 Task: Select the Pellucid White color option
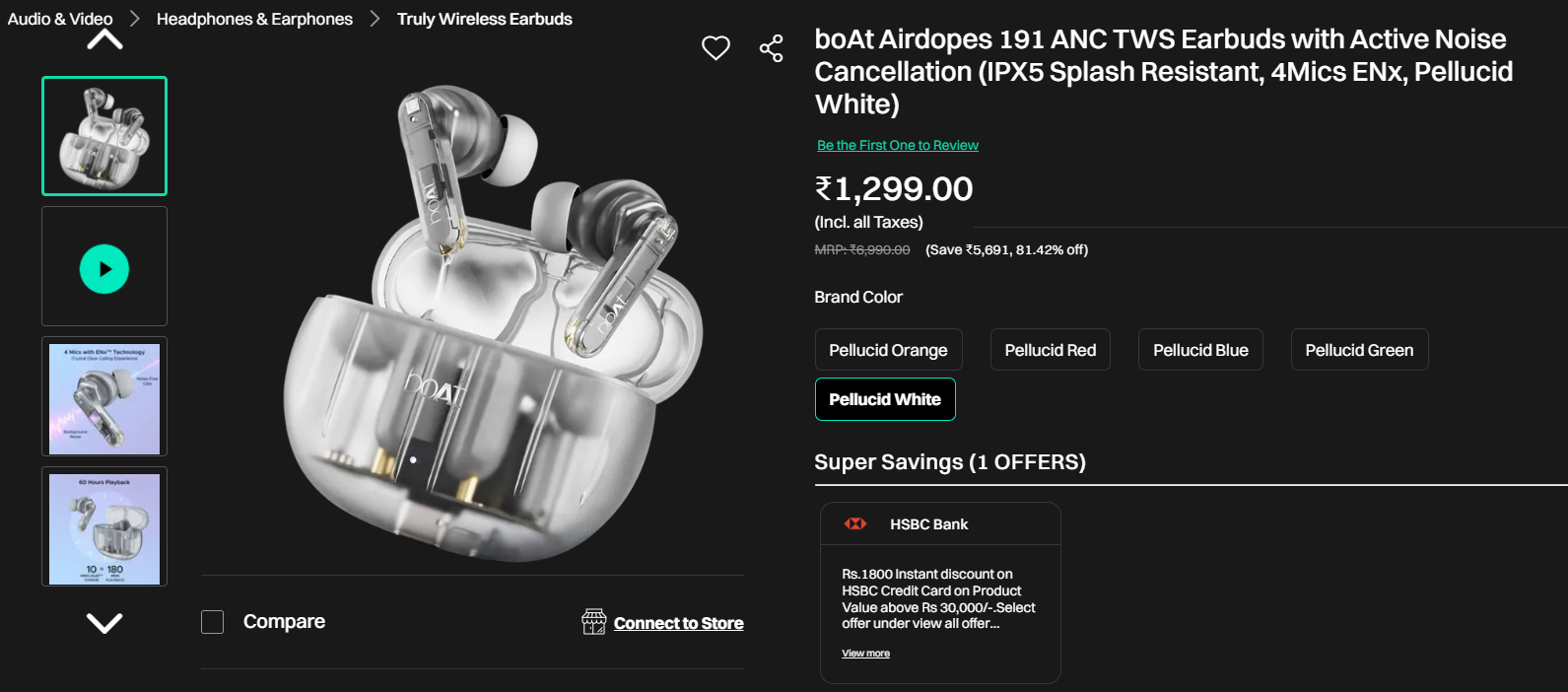(x=885, y=399)
